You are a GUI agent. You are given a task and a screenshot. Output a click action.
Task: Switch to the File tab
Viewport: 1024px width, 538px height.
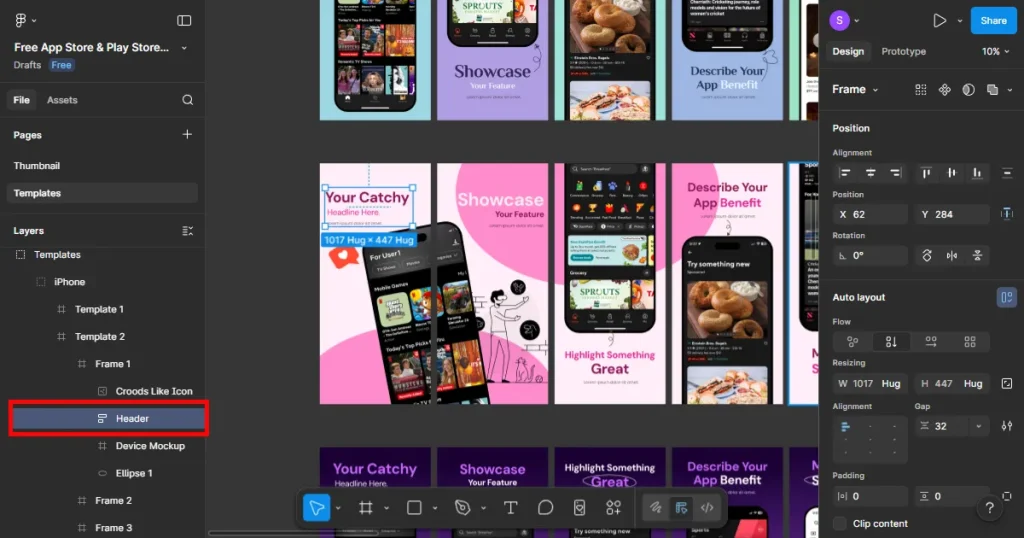pos(22,100)
